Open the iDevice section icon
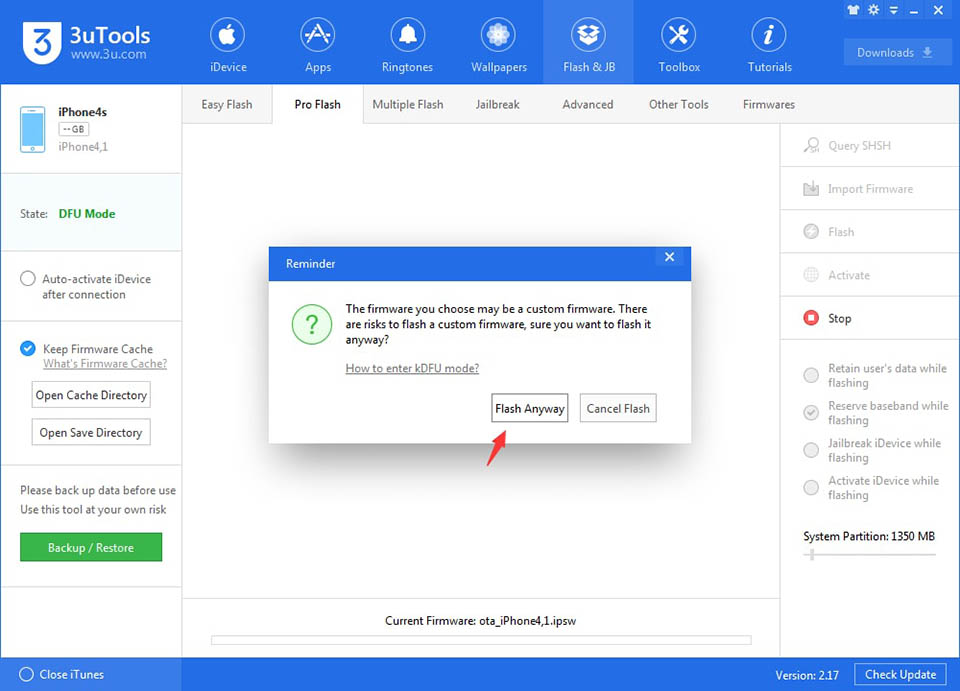Viewport: 960px width, 691px height. 227,35
